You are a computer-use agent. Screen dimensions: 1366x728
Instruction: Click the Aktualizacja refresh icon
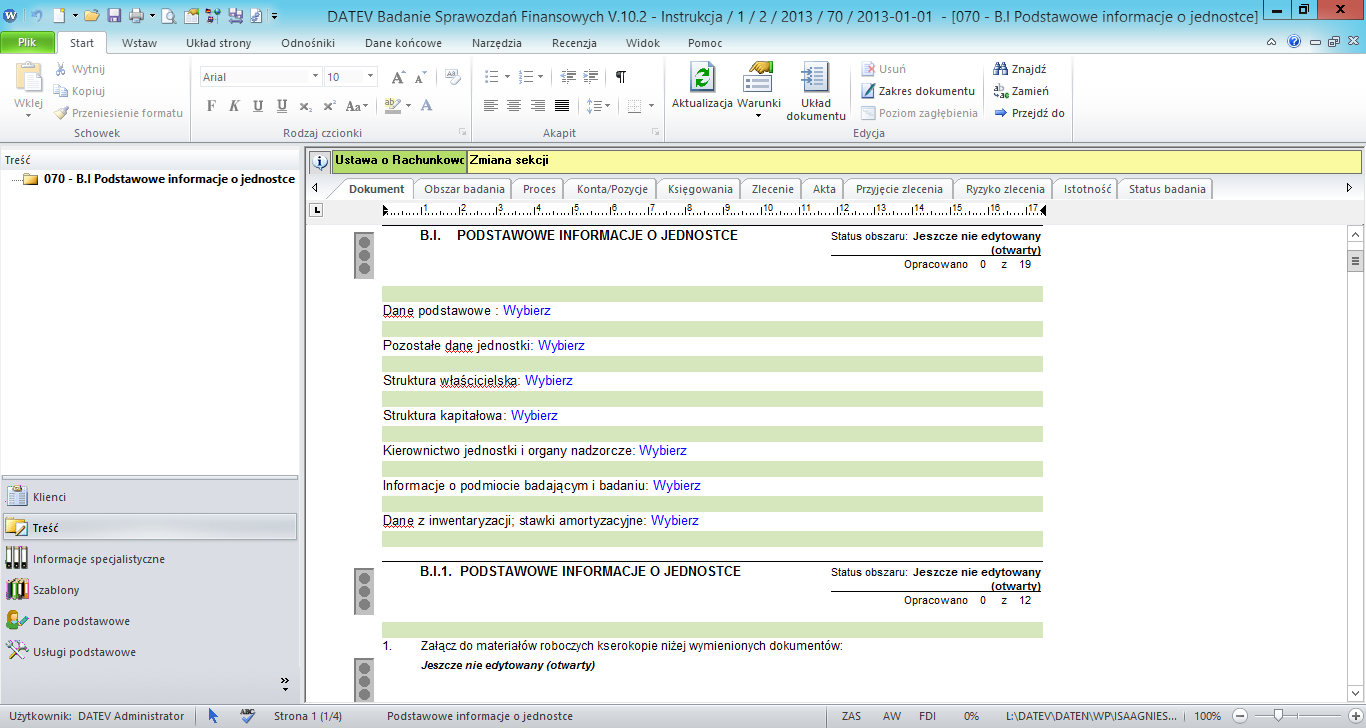[703, 77]
